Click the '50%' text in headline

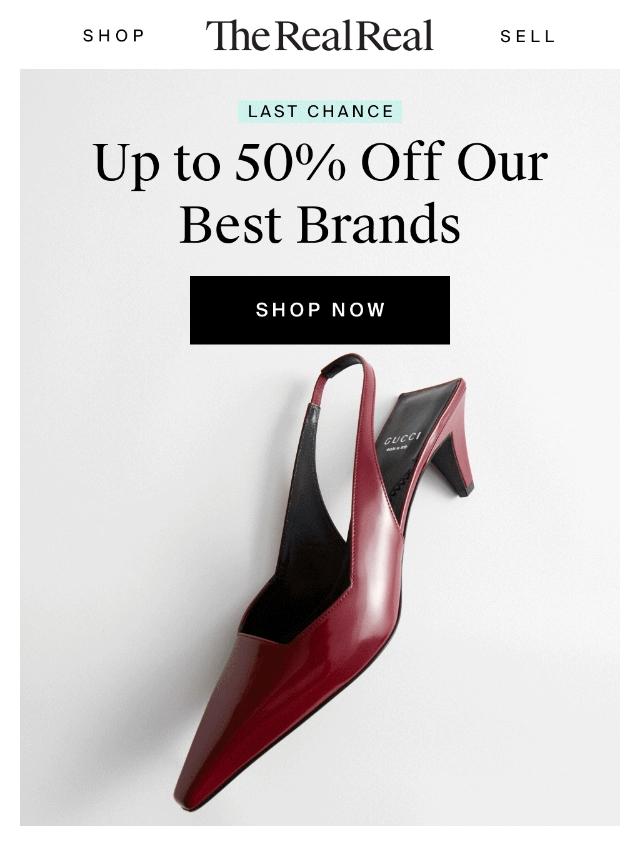pos(290,162)
